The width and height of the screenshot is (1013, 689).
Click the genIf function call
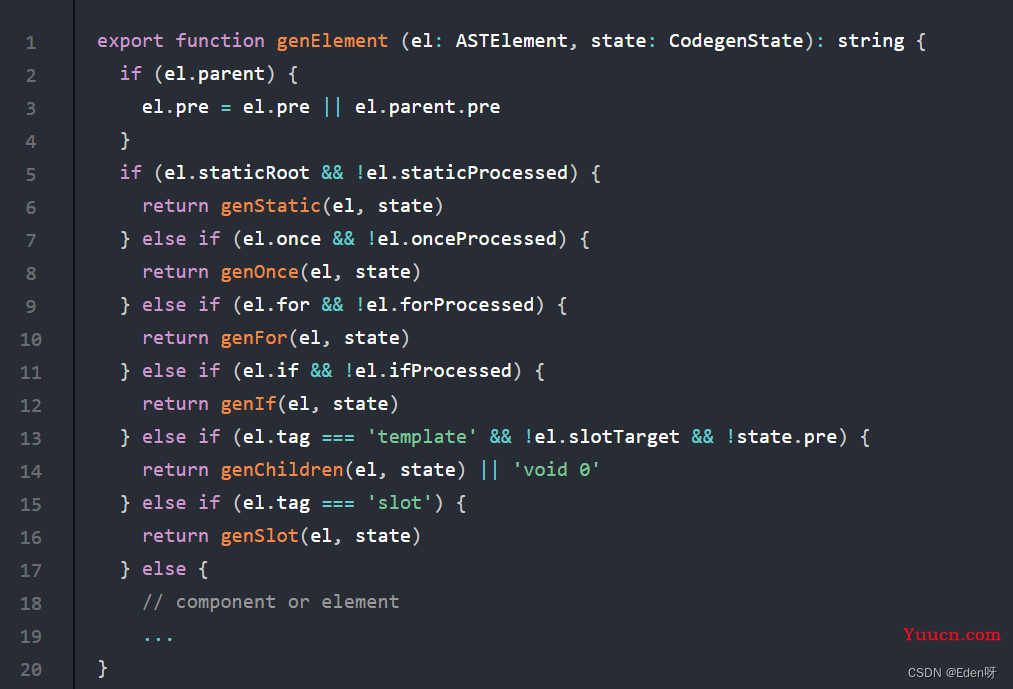tap(248, 404)
